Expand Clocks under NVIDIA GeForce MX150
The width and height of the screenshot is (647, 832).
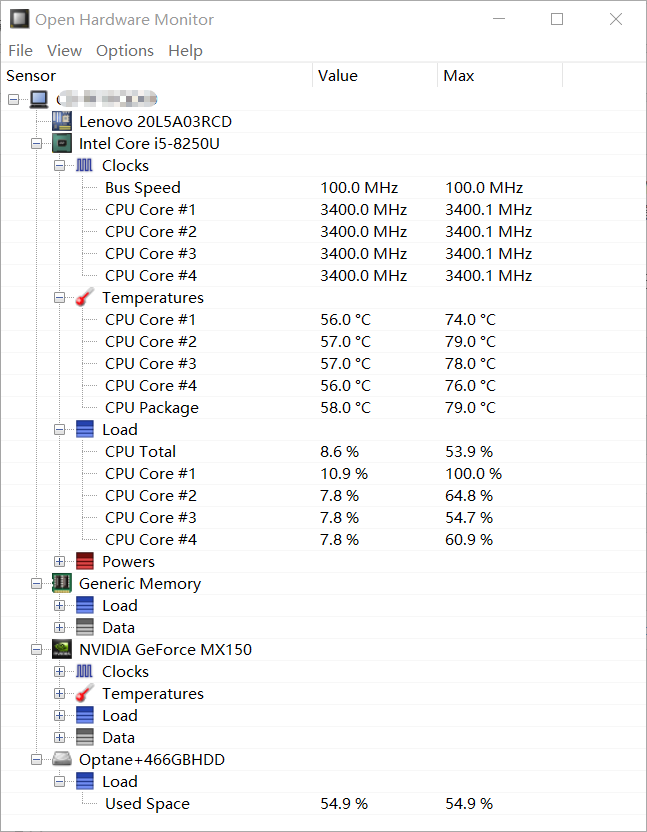point(60,671)
